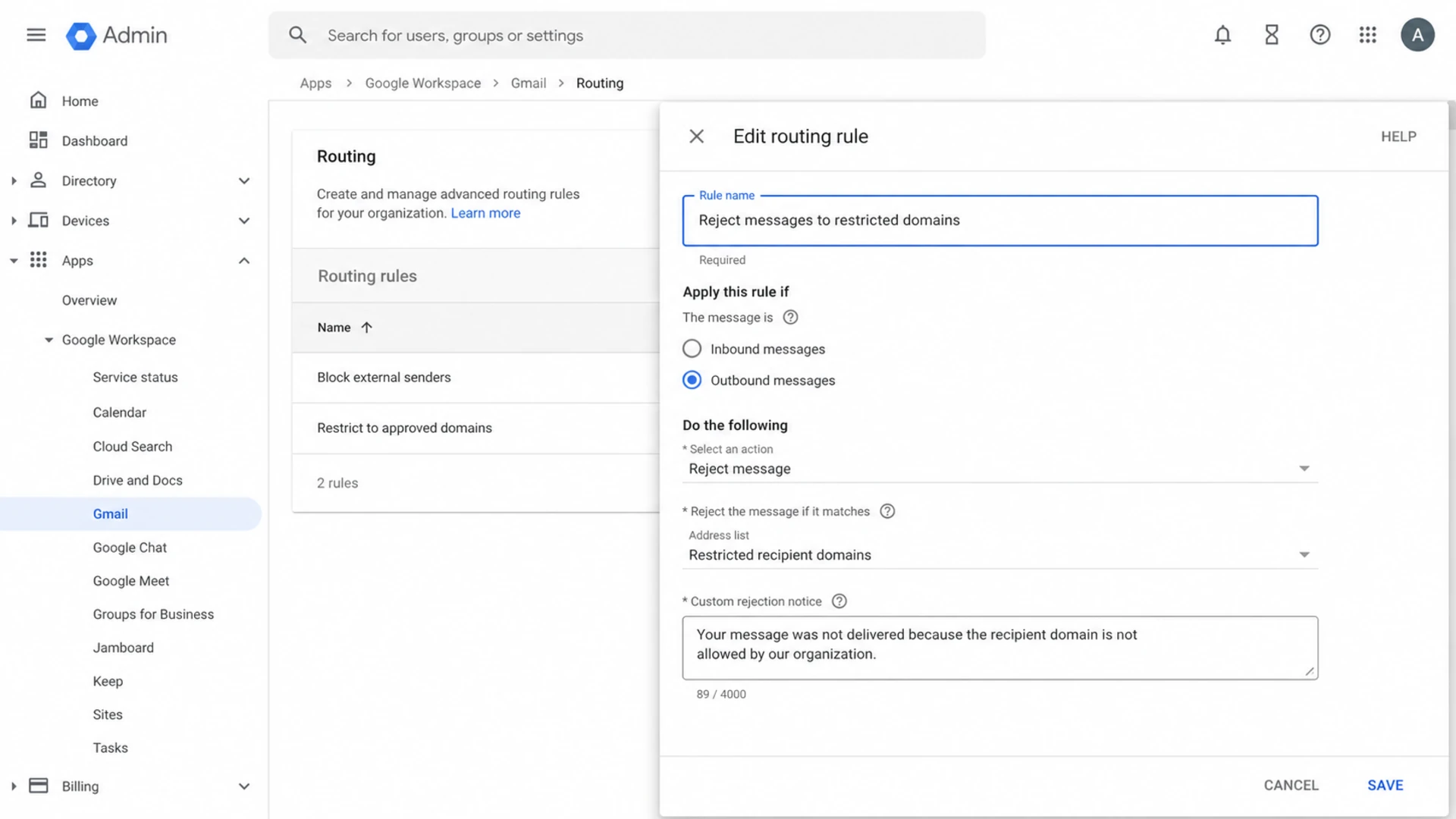Open Tasks settings
The image size is (1456, 819).
[x=110, y=748]
